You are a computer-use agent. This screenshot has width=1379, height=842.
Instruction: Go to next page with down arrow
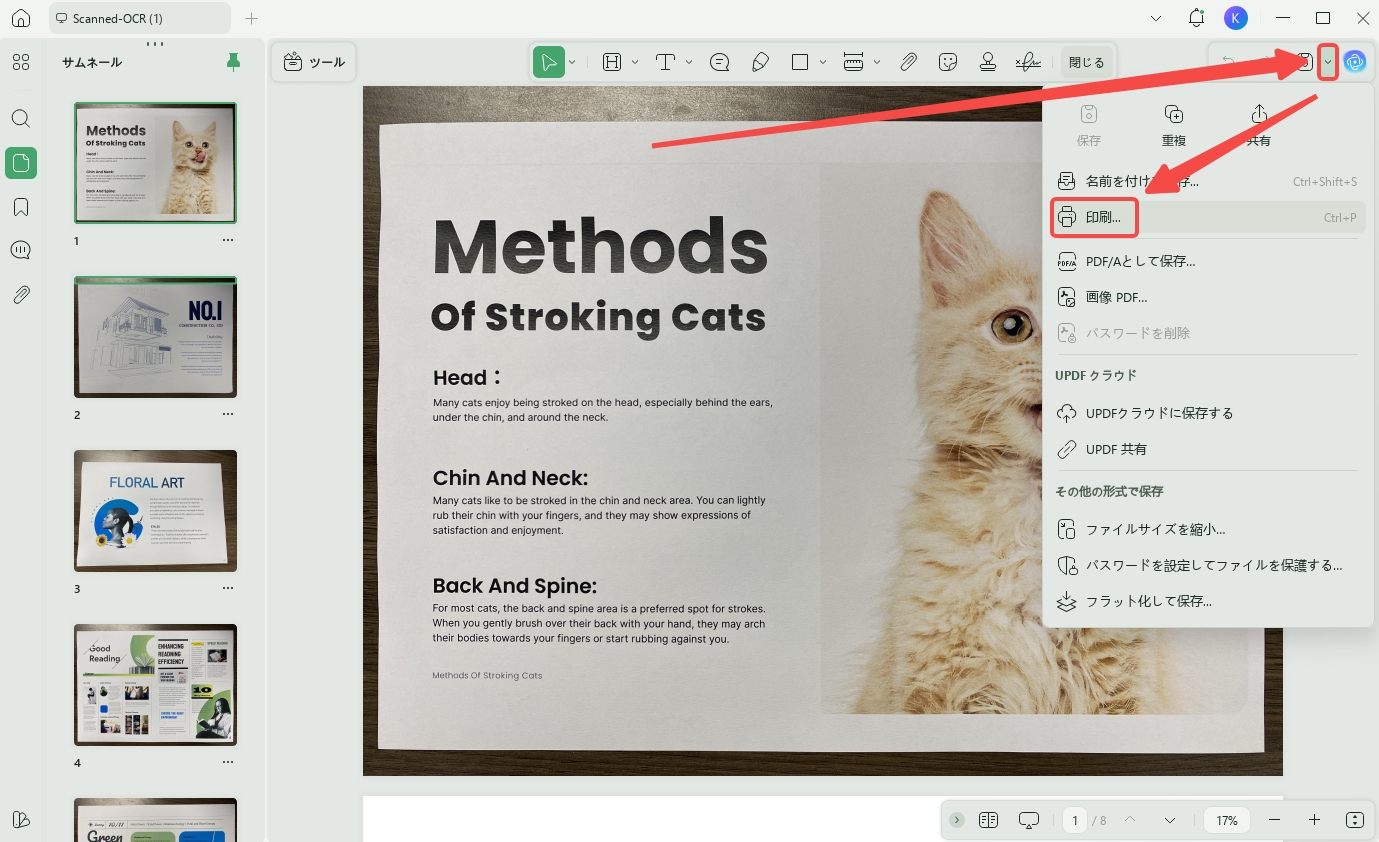click(x=1170, y=820)
